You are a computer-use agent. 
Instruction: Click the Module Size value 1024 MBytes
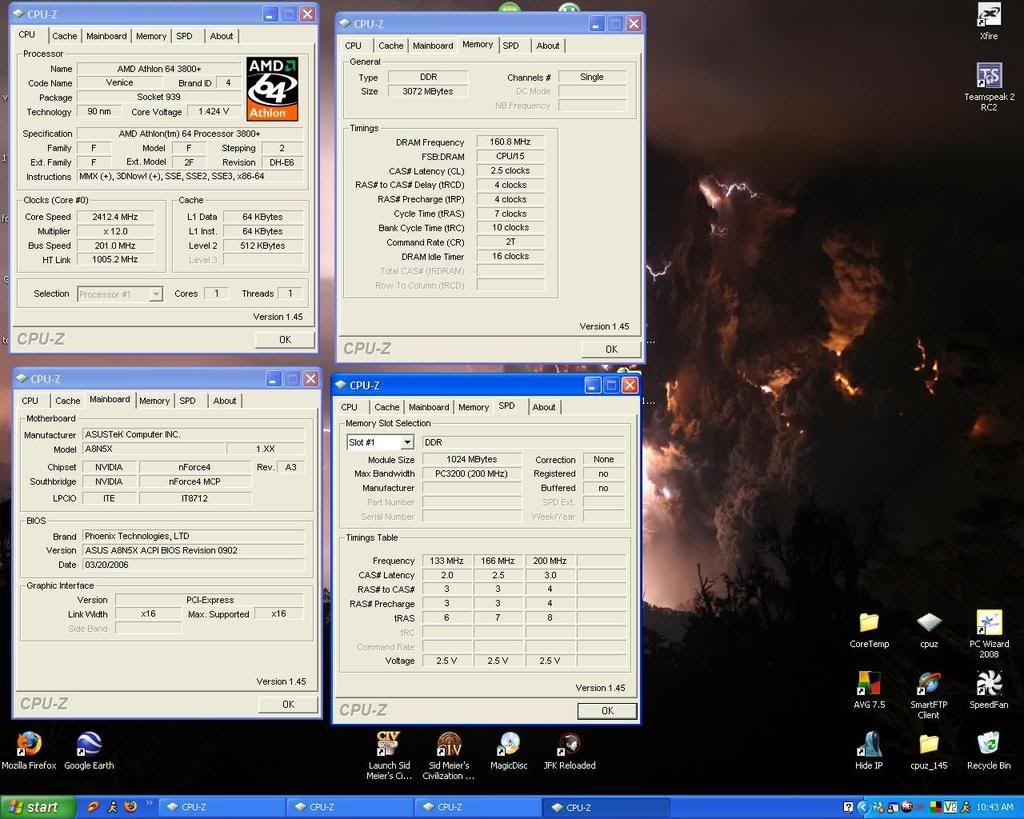[x=472, y=459]
